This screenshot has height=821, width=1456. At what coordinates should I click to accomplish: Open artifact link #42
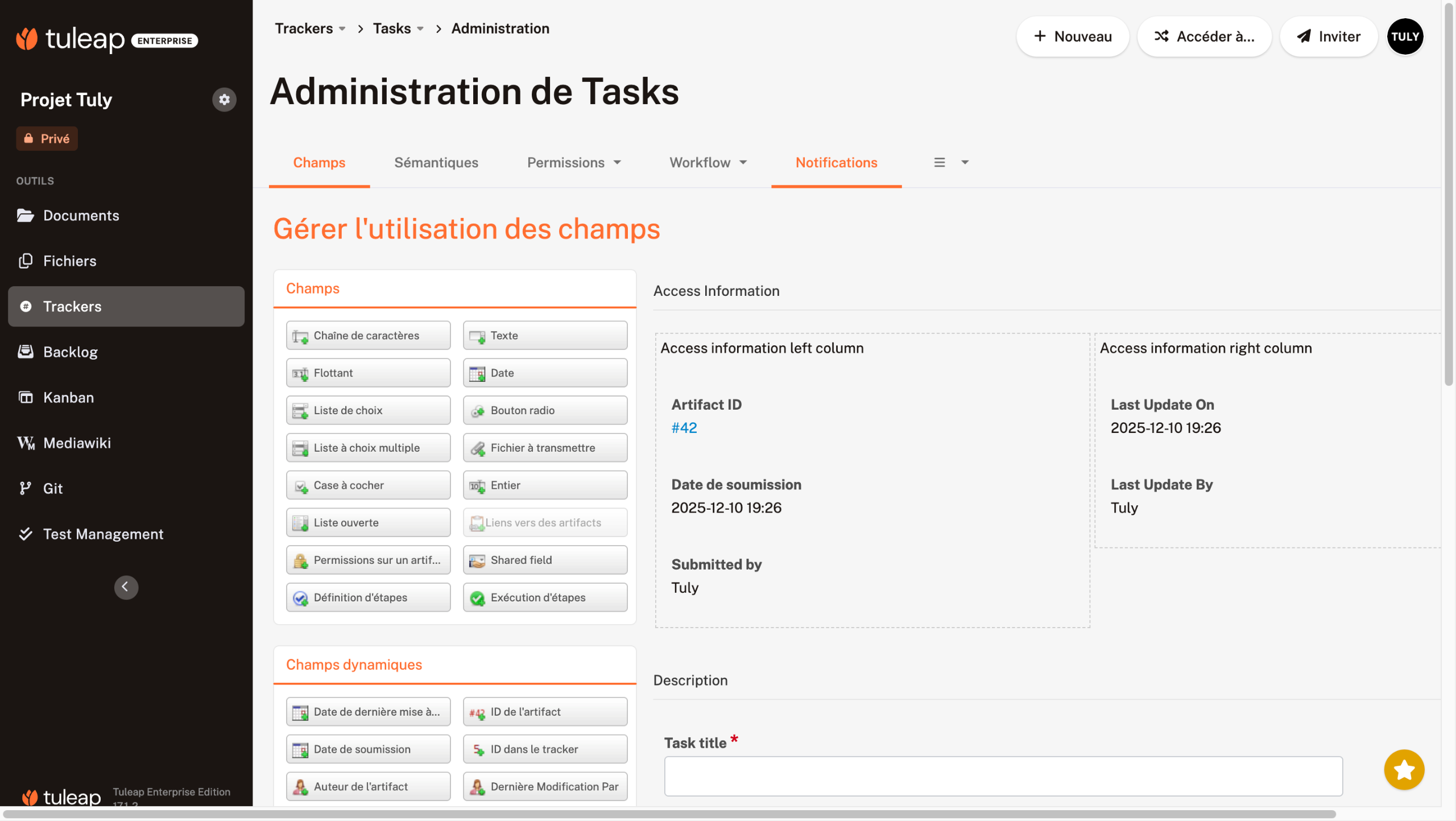[684, 427]
